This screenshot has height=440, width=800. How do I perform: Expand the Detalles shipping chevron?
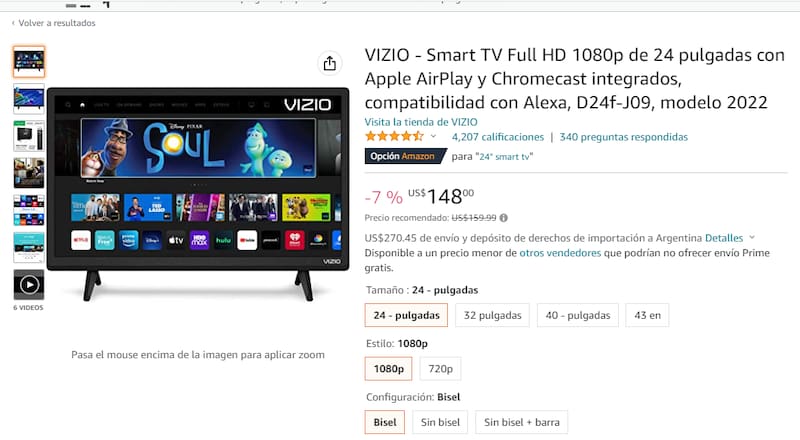(752, 238)
